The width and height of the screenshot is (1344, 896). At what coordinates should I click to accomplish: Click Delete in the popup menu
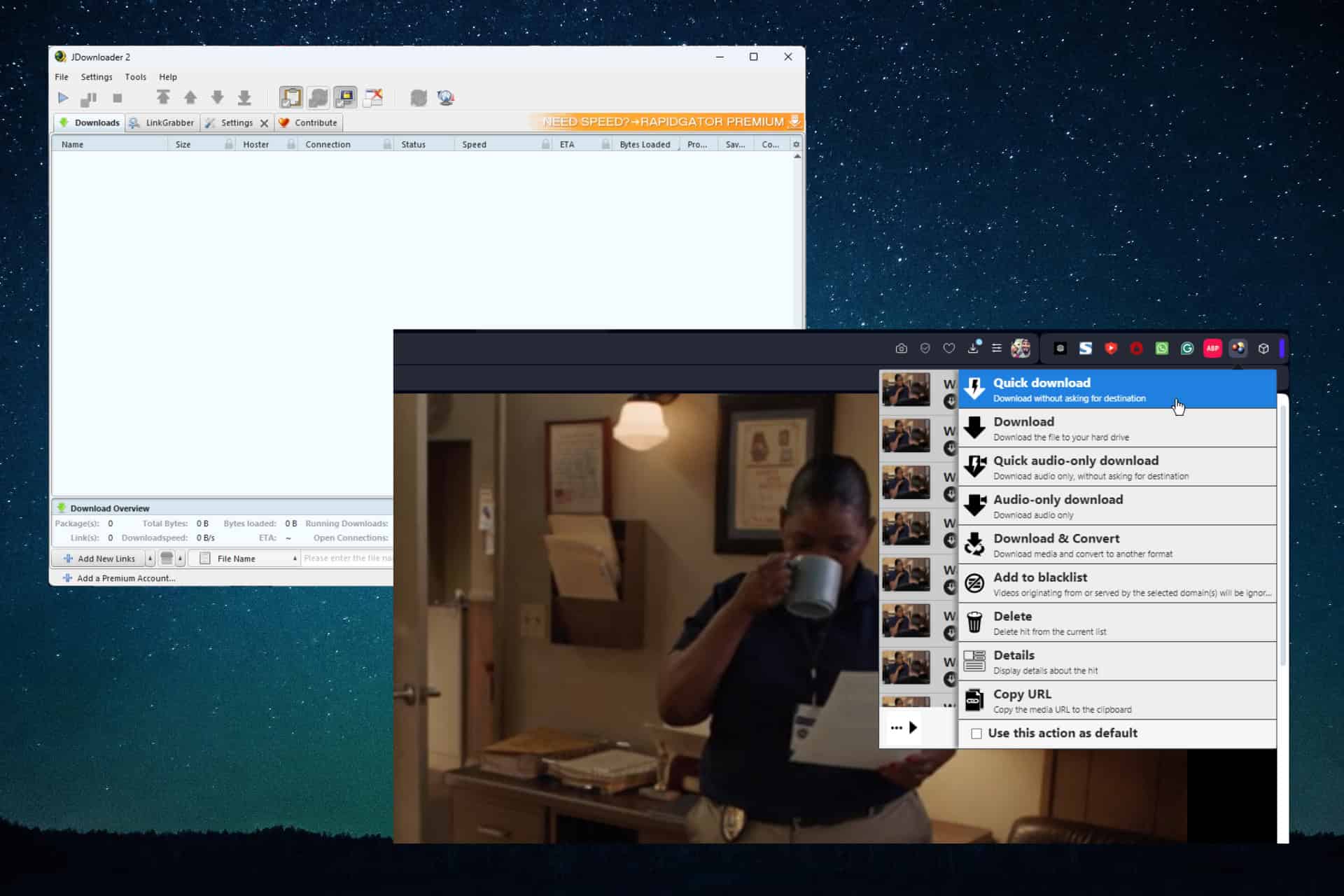coord(1117,622)
